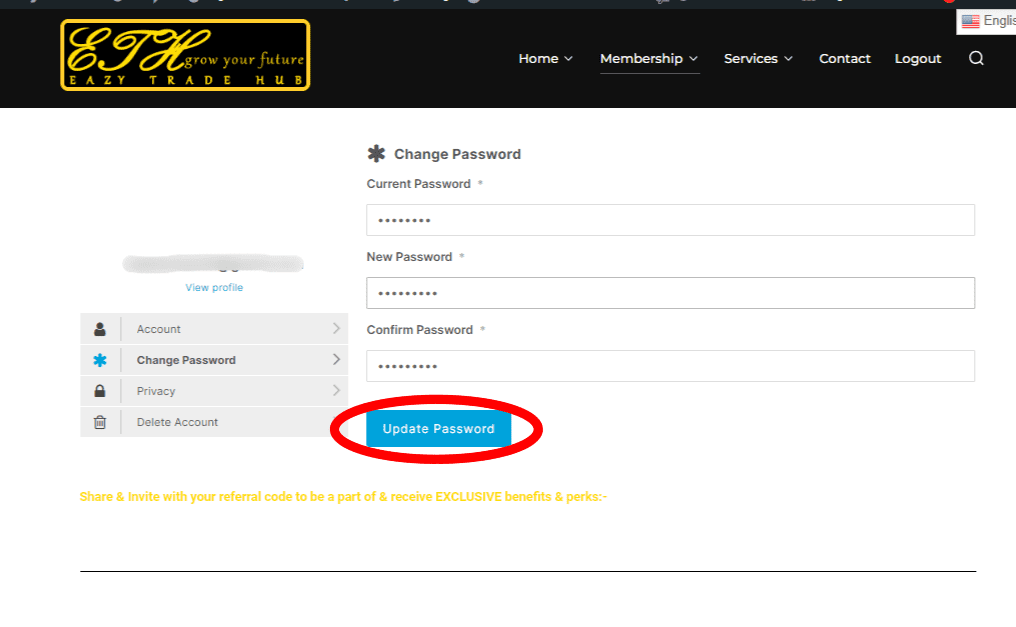Open the Contact page
This screenshot has height=627, width=1016.
[844, 58]
